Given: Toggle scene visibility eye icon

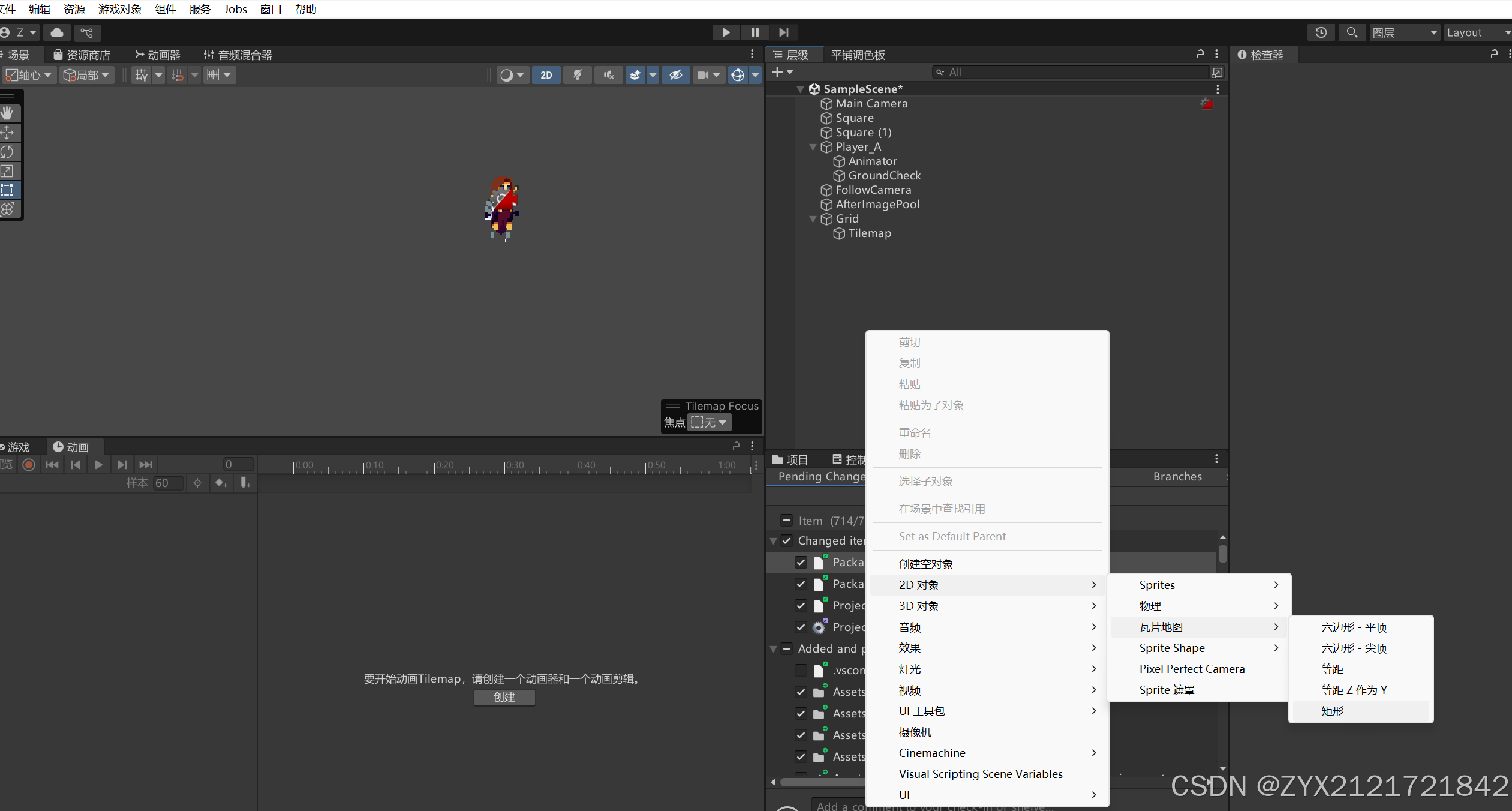Looking at the screenshot, I should pos(675,75).
